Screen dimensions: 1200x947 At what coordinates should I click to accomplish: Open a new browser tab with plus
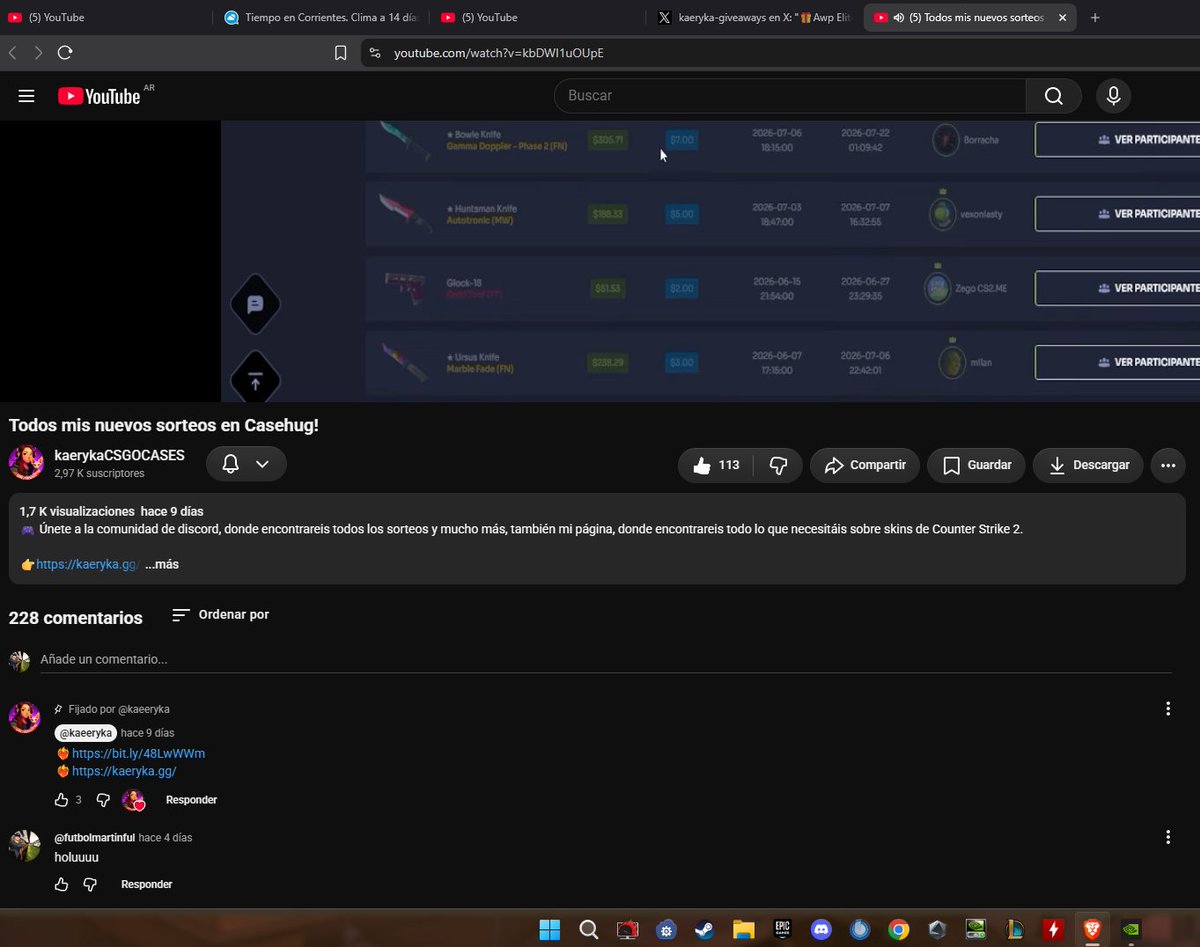click(1095, 17)
